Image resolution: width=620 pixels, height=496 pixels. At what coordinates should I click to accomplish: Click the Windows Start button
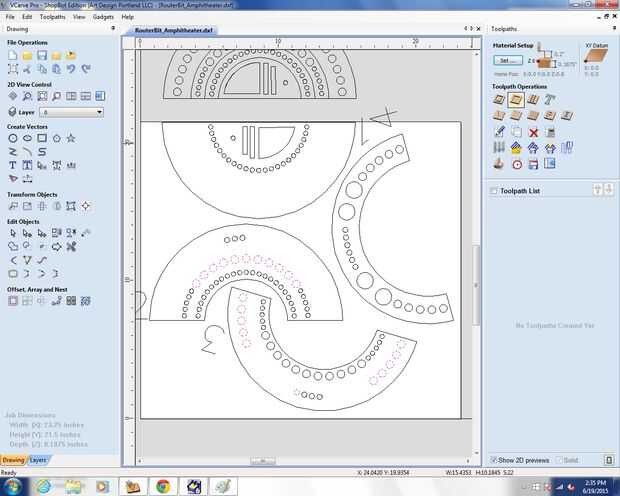tap(13, 486)
